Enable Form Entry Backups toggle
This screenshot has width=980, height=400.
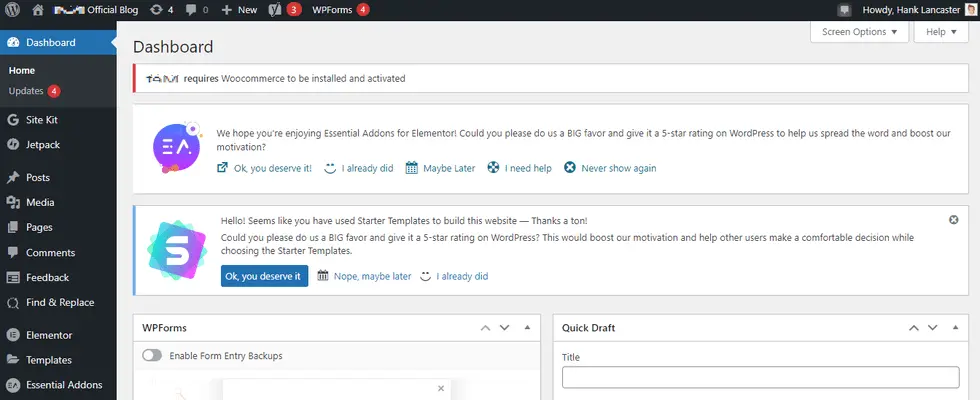coord(153,355)
